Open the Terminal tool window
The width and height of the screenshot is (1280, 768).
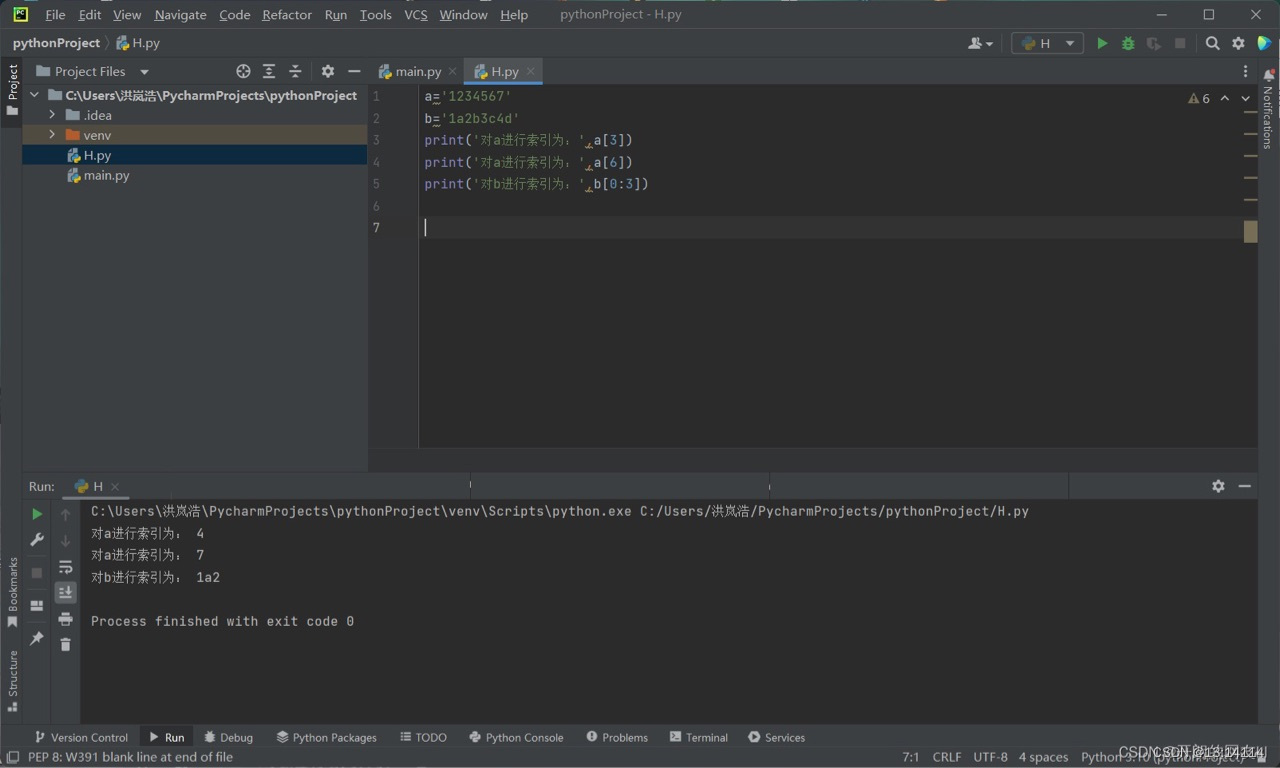coord(698,737)
